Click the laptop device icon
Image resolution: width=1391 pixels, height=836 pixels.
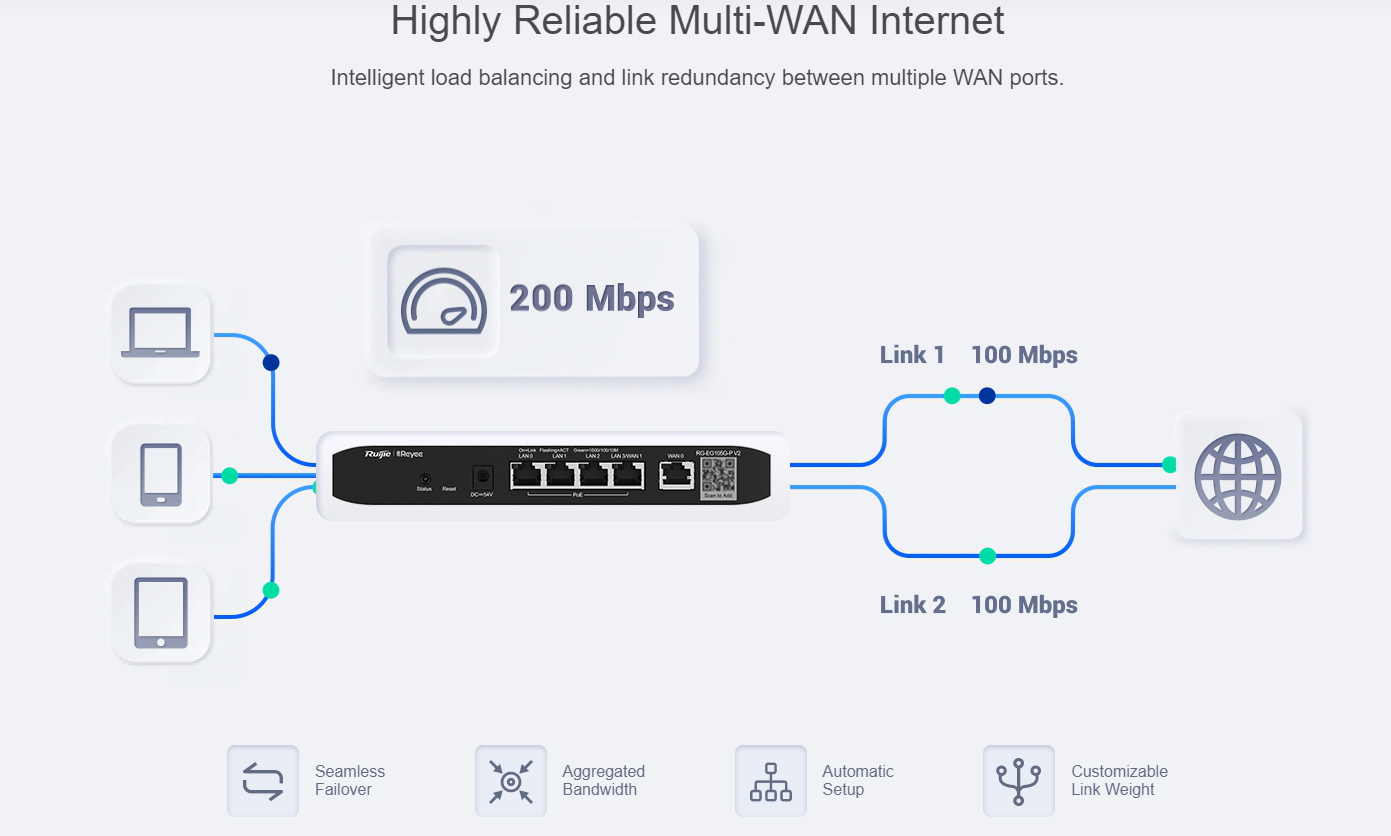[x=160, y=333]
